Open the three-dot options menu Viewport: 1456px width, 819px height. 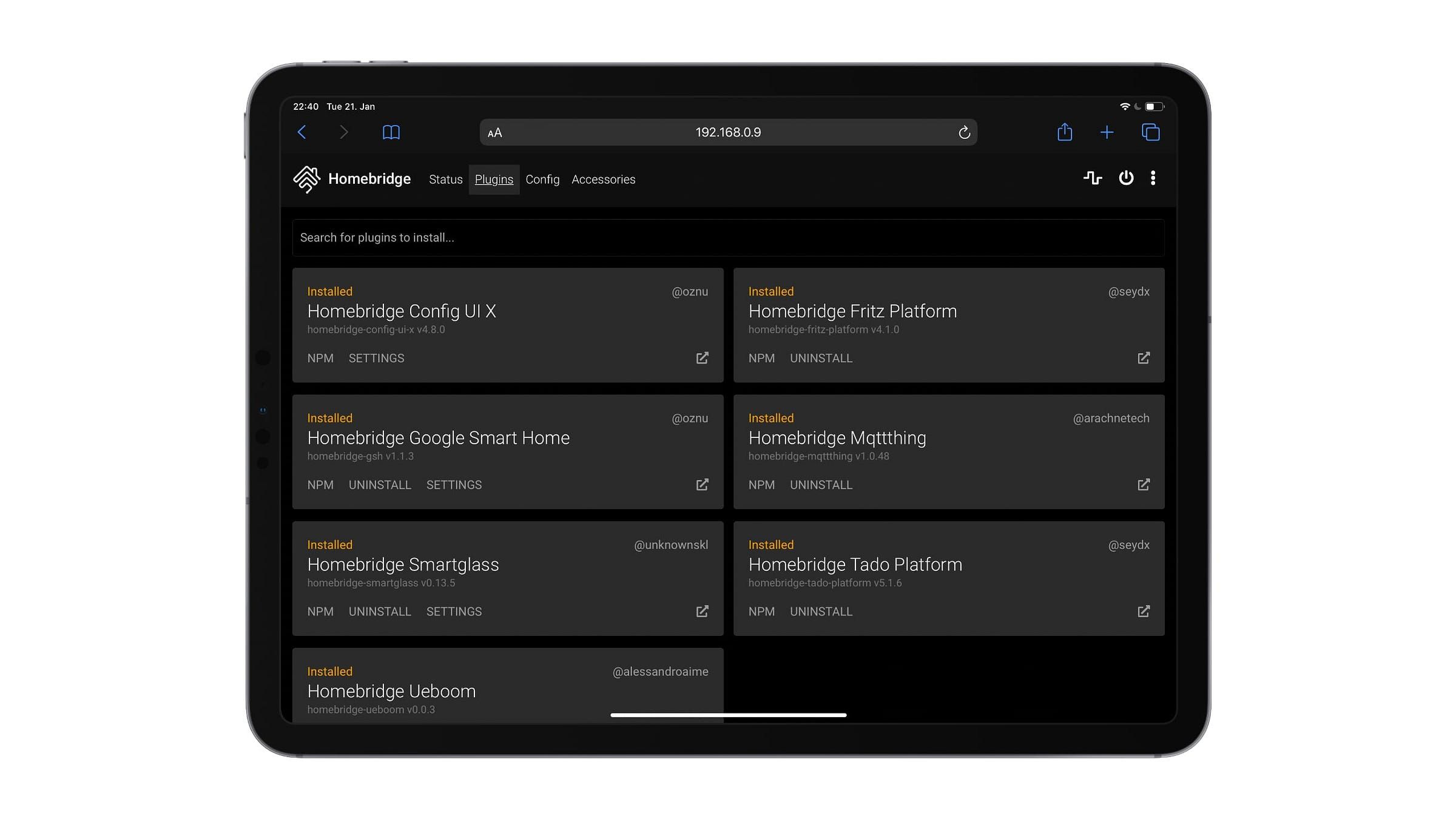tap(1153, 178)
